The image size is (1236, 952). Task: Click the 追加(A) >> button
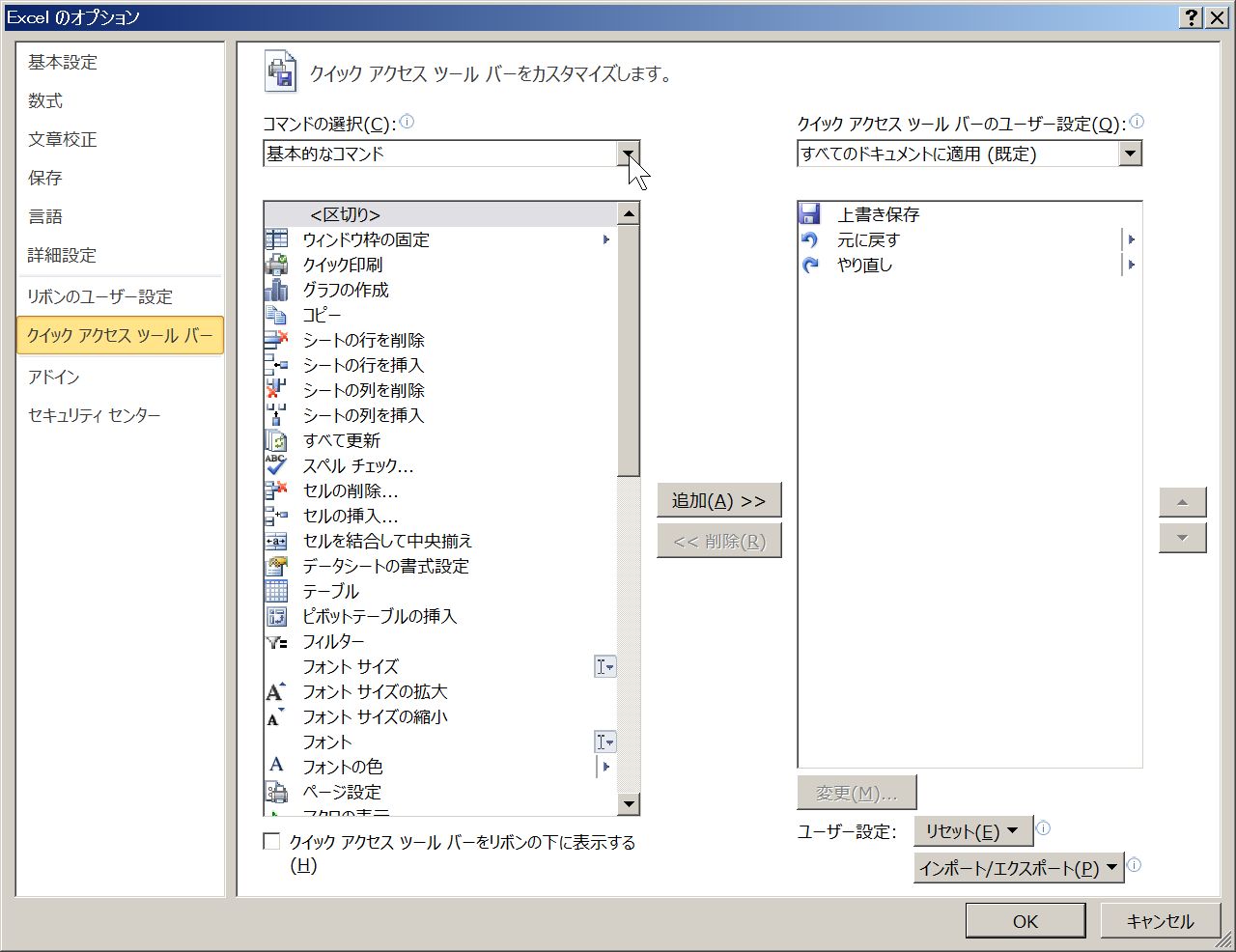pyautogui.click(x=719, y=500)
